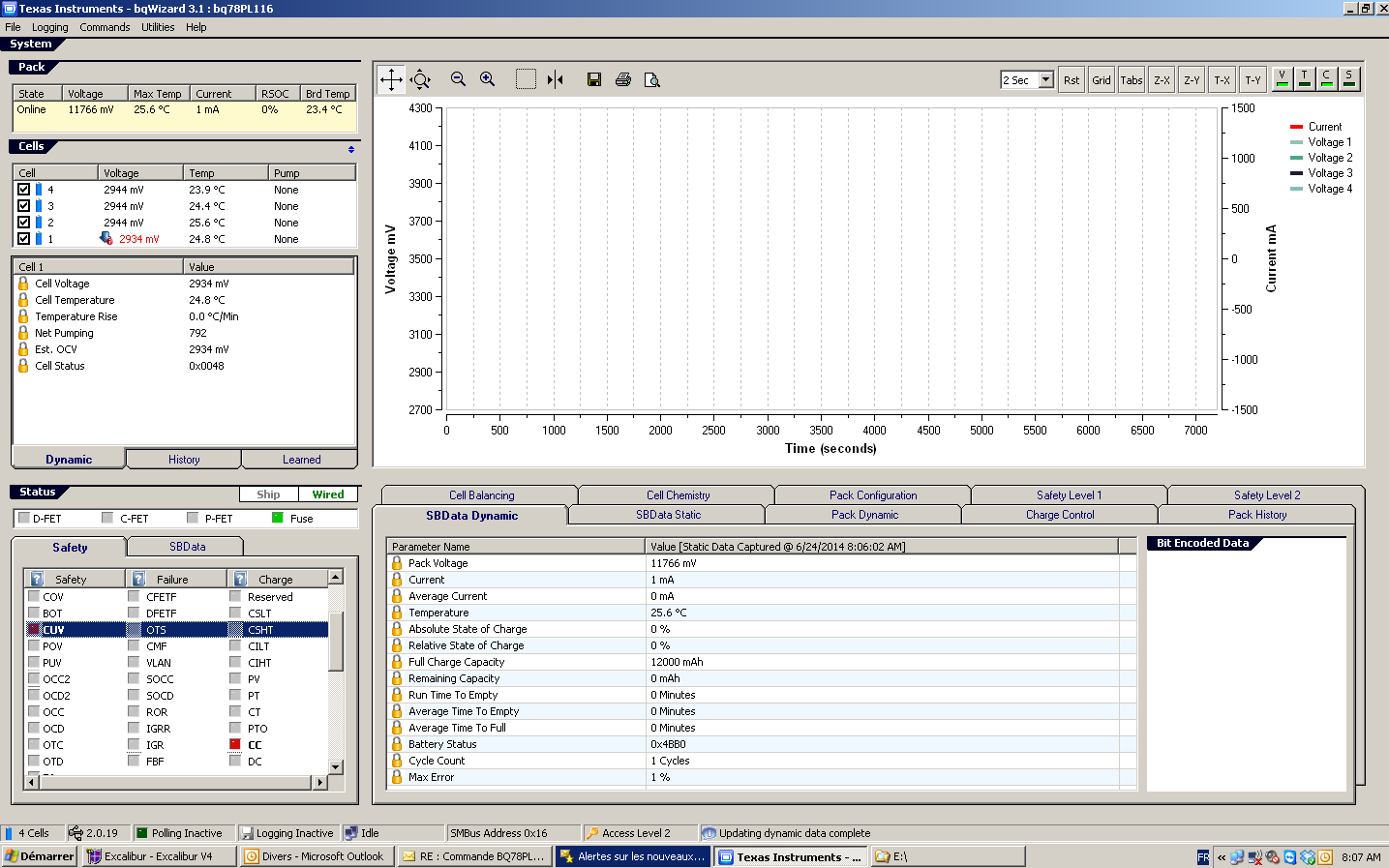
Task: Click the zoom in magnifier icon
Action: (488, 79)
